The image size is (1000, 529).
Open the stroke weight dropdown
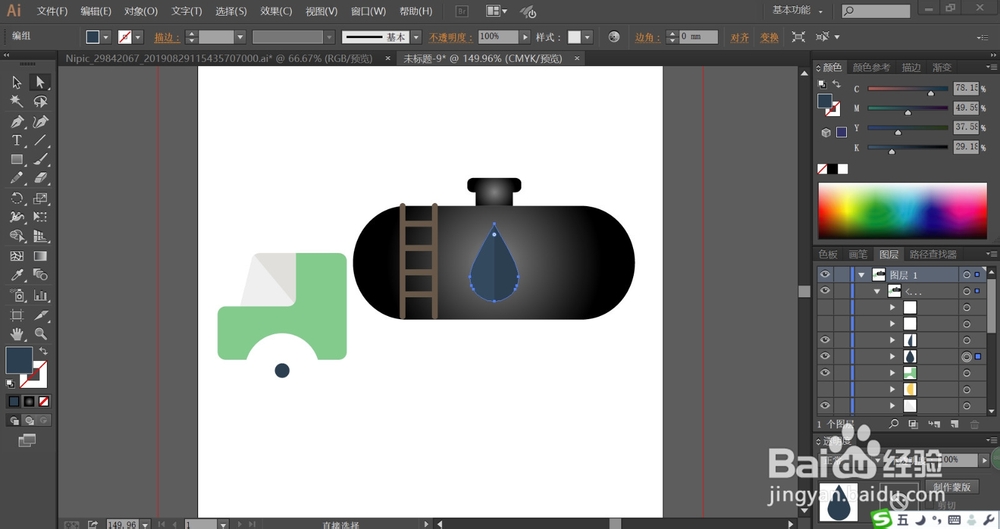(x=240, y=37)
